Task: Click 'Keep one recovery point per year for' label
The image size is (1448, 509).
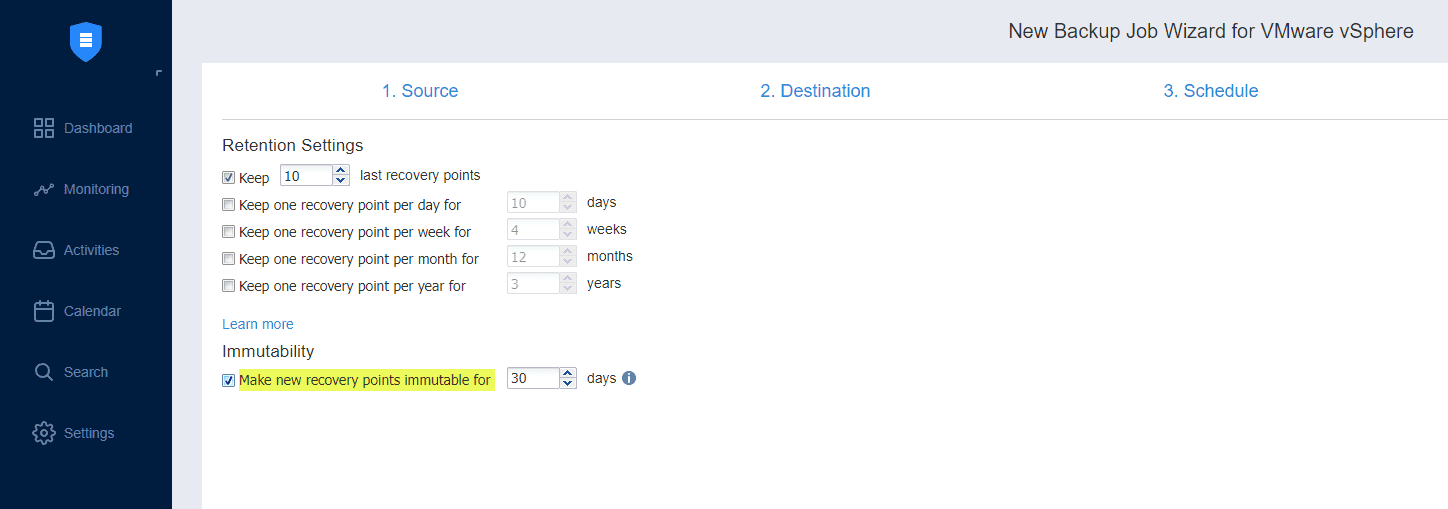Action: (x=352, y=286)
